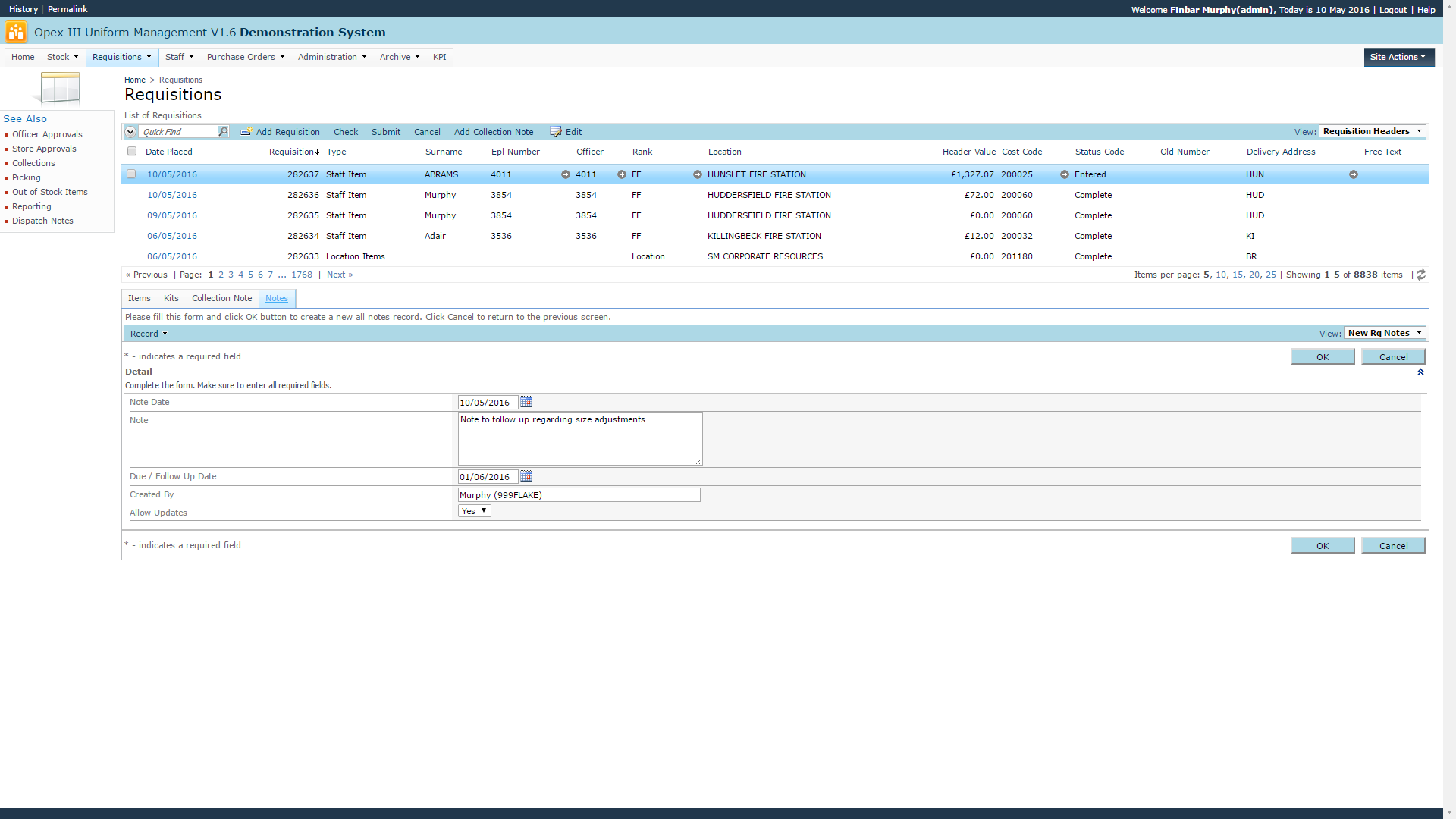The image size is (1456, 819).
Task: Click the Add Requisition icon
Action: tap(246, 131)
